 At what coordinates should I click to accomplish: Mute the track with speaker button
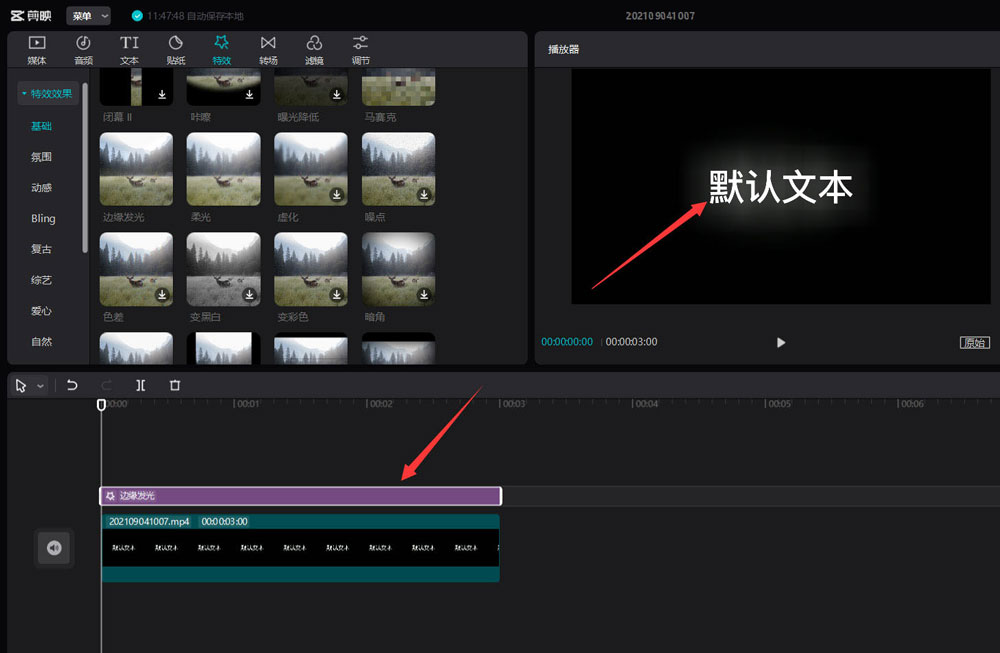(54, 548)
